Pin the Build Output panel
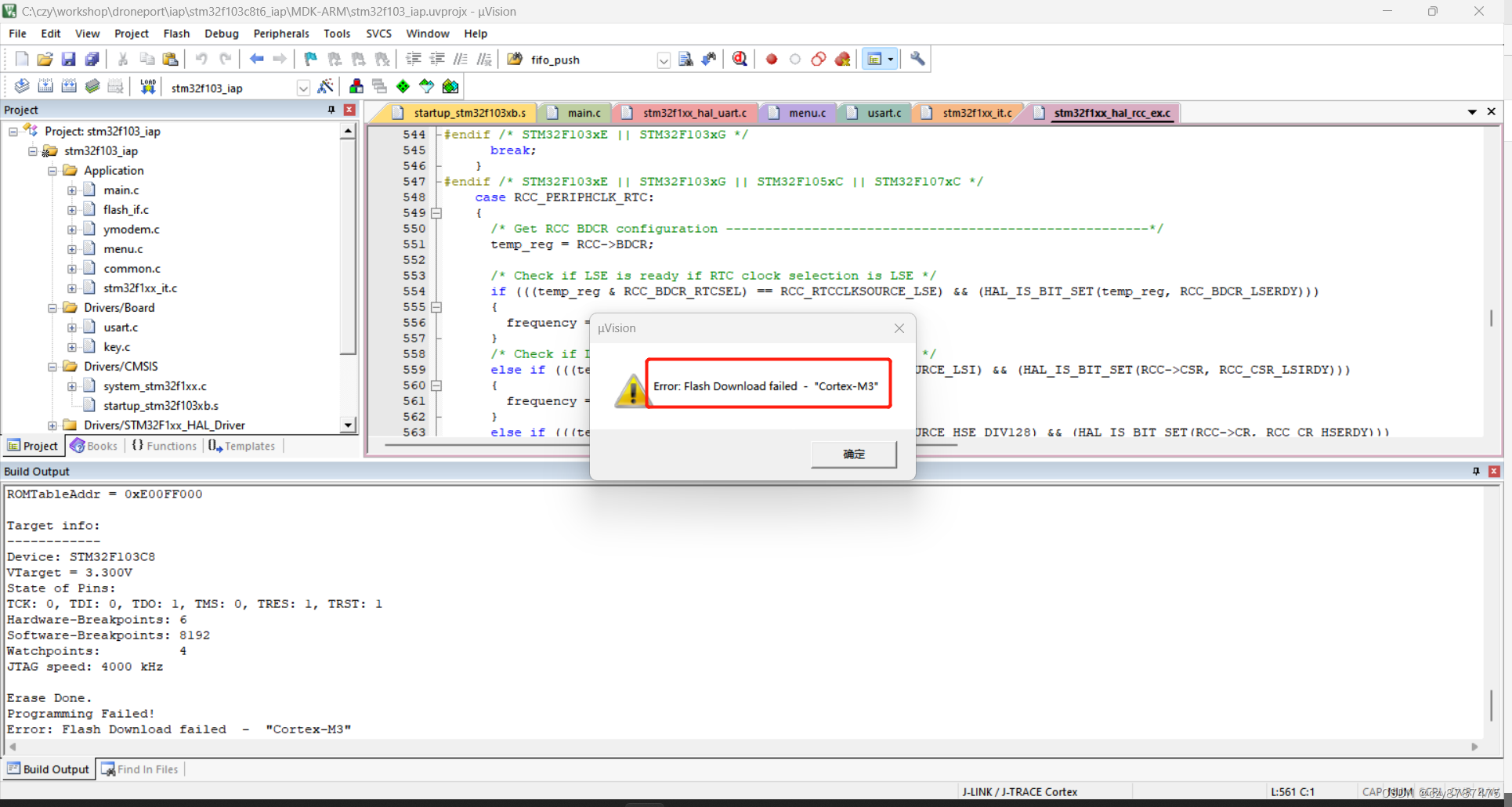Screen dimensions: 1512x807 (x=1476, y=471)
